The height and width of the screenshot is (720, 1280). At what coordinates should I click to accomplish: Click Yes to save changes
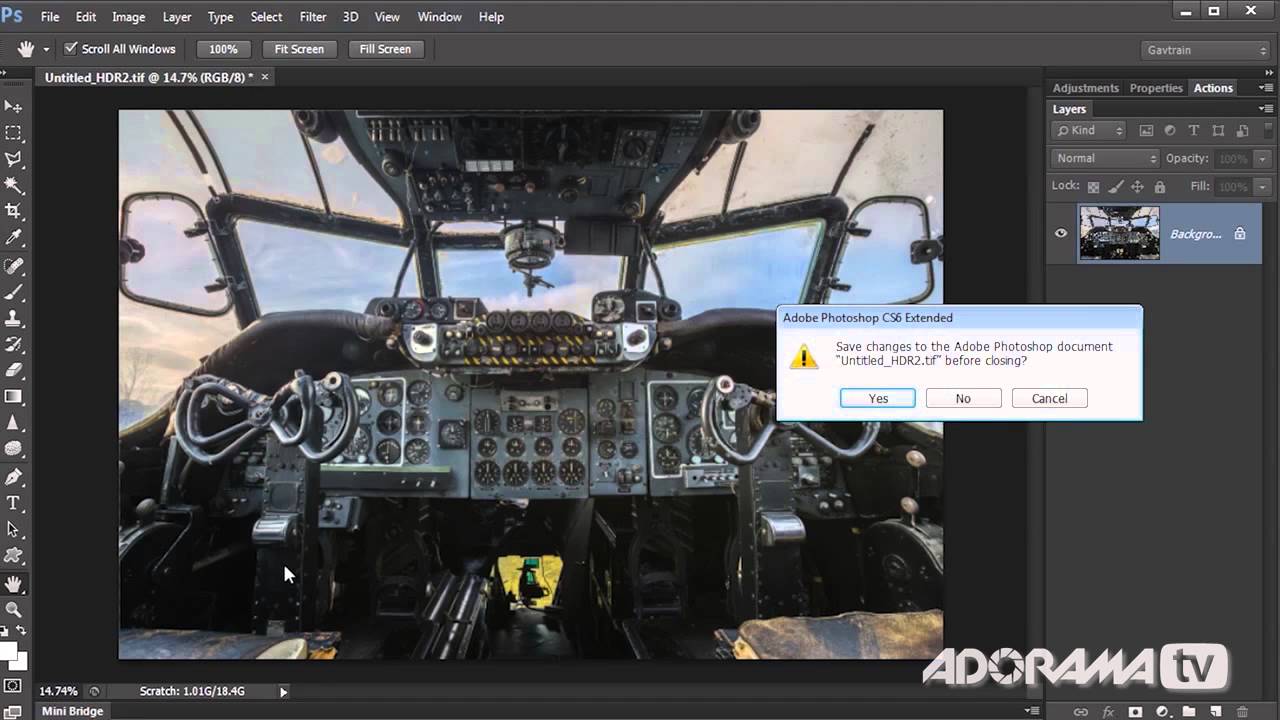[878, 398]
